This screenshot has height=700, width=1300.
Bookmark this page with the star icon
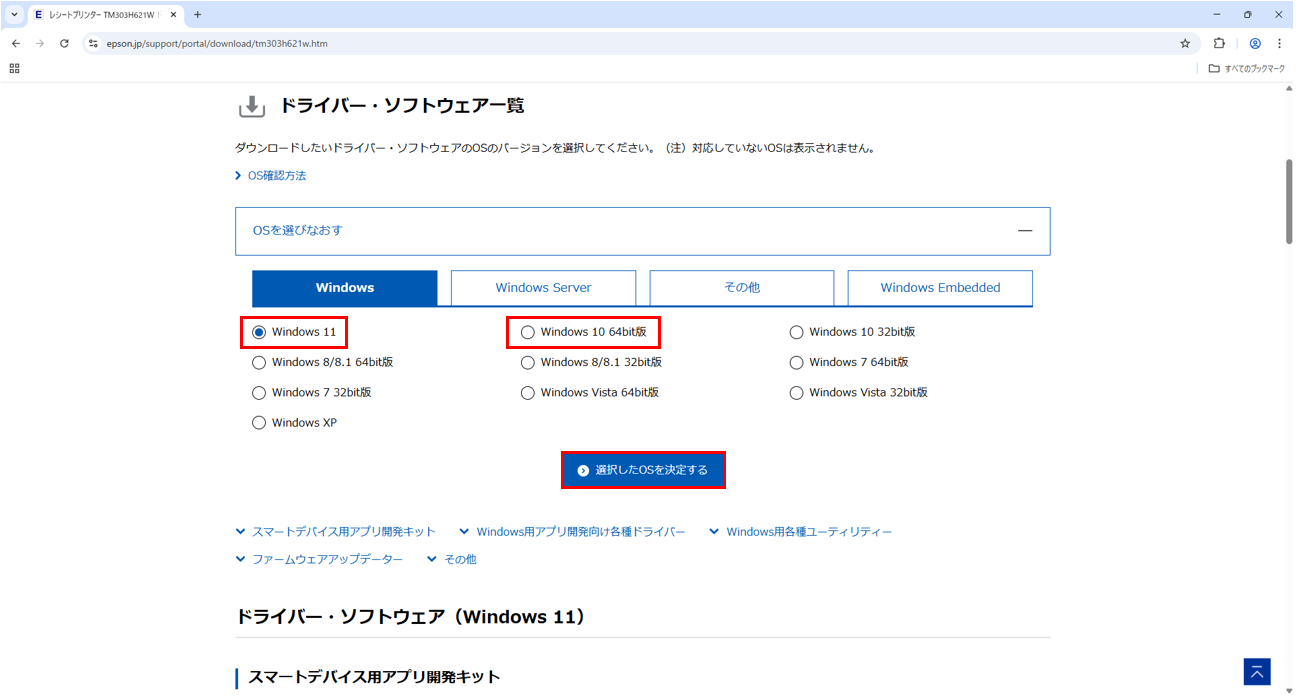(x=1185, y=43)
